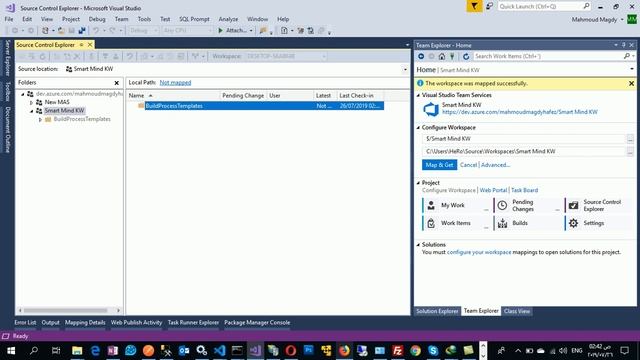Open Firefox from taskbar
The width and height of the screenshot is (640, 360).
tap(344, 351)
